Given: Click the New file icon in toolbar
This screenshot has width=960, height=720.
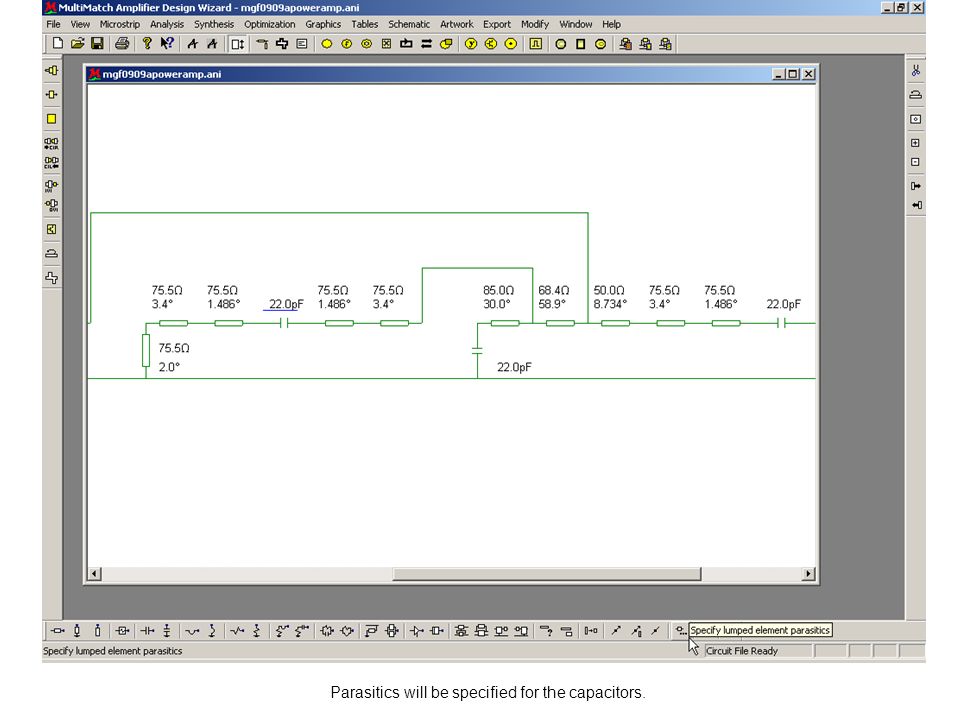Looking at the screenshot, I should (58, 43).
